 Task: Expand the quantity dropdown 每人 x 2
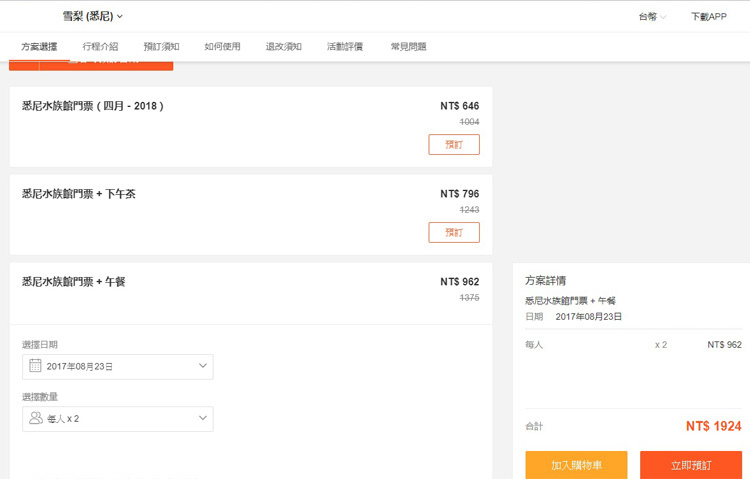[x=118, y=418]
